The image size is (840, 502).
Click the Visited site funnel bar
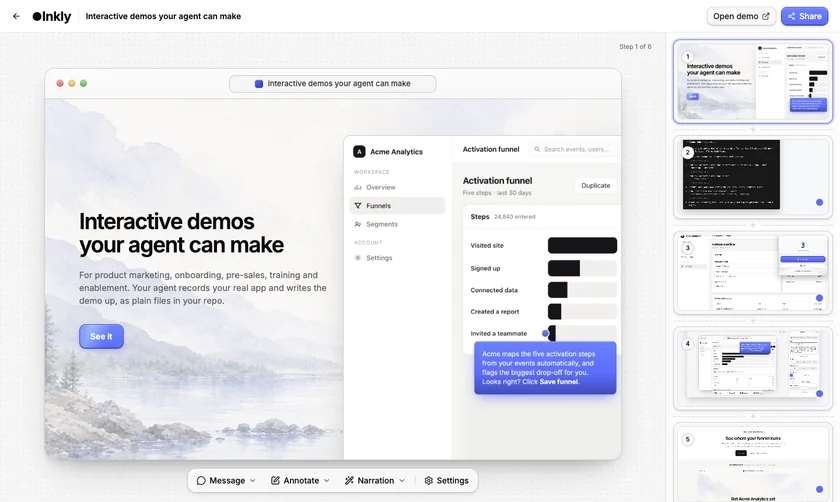[582, 245]
